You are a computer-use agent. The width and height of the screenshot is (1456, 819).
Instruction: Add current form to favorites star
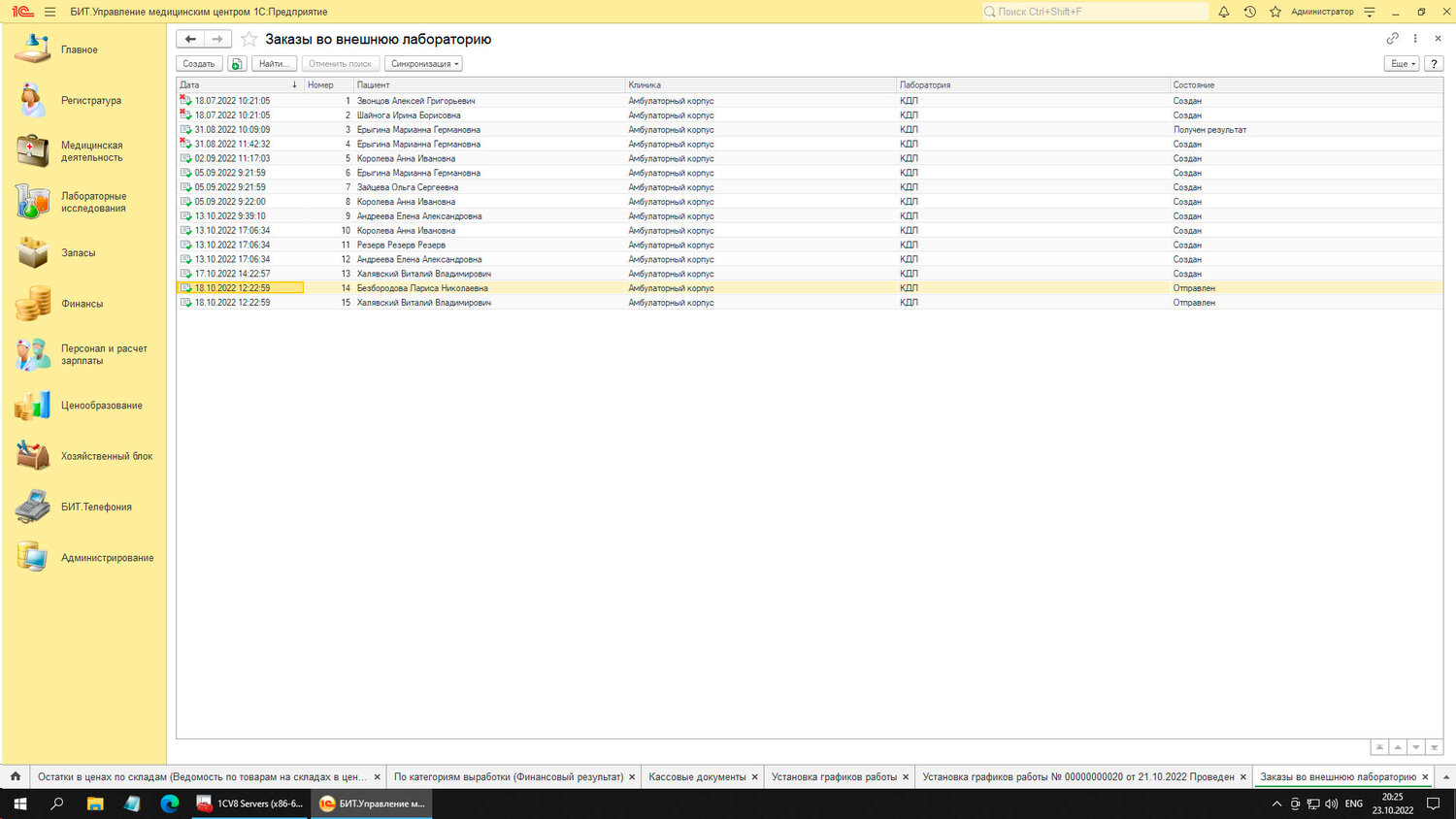click(x=249, y=39)
